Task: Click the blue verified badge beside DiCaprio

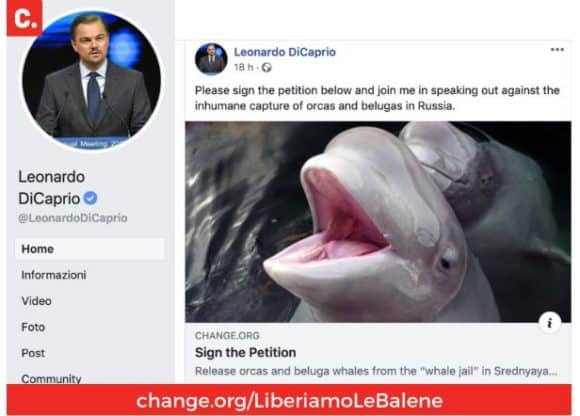Action: [x=90, y=199]
